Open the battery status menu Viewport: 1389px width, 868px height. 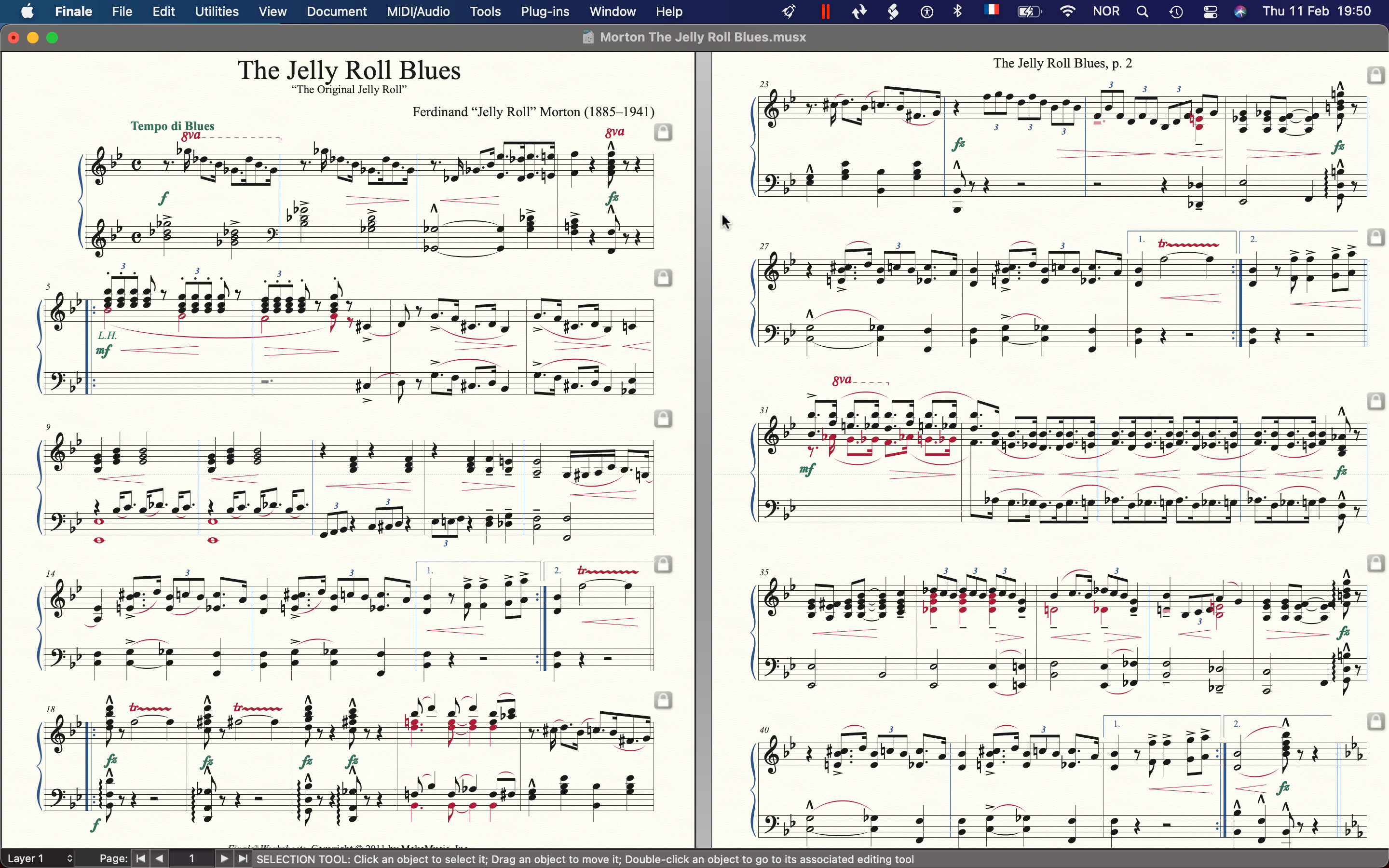1030,12
